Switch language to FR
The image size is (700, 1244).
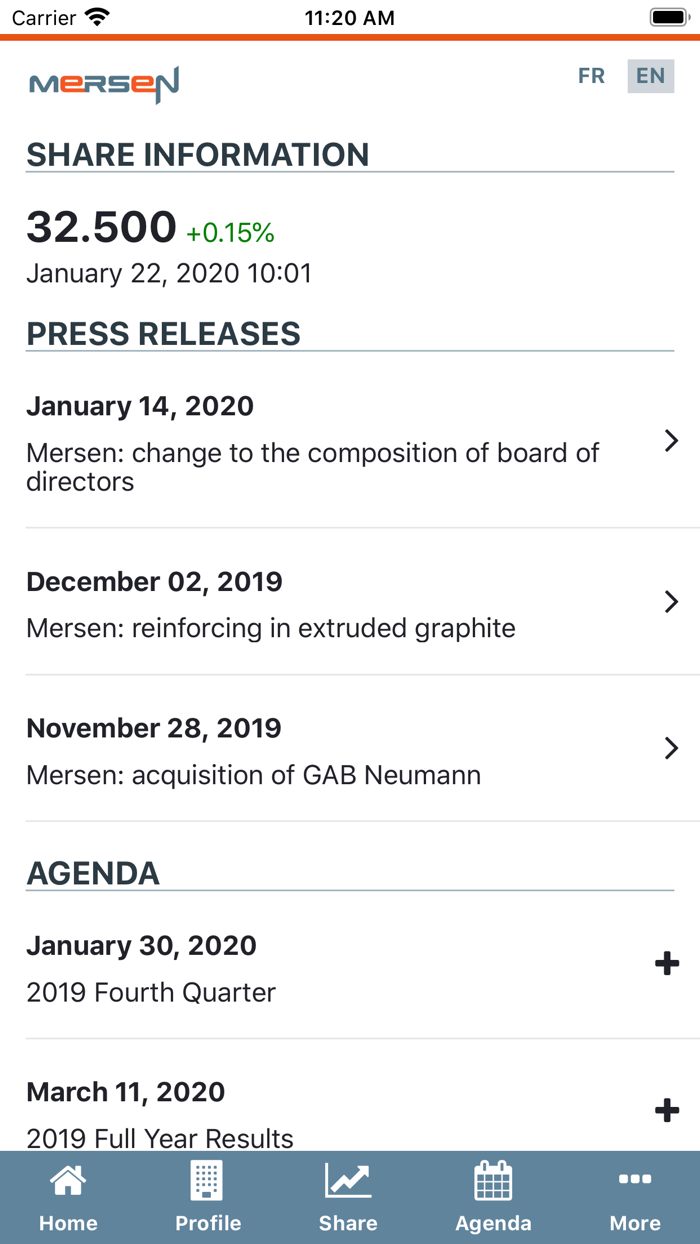coord(591,76)
